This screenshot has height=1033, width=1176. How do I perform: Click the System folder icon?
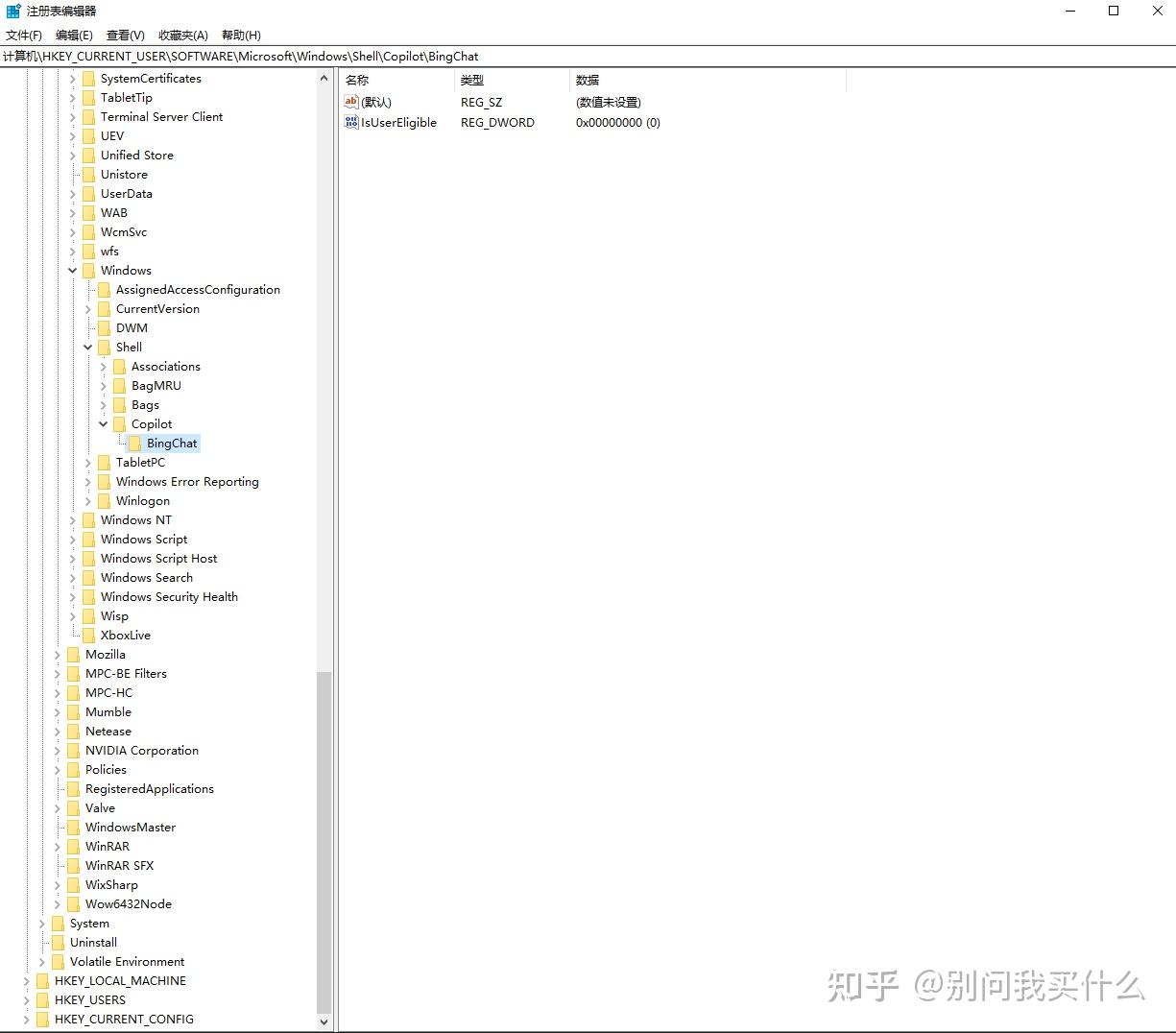pyautogui.click(x=58, y=924)
